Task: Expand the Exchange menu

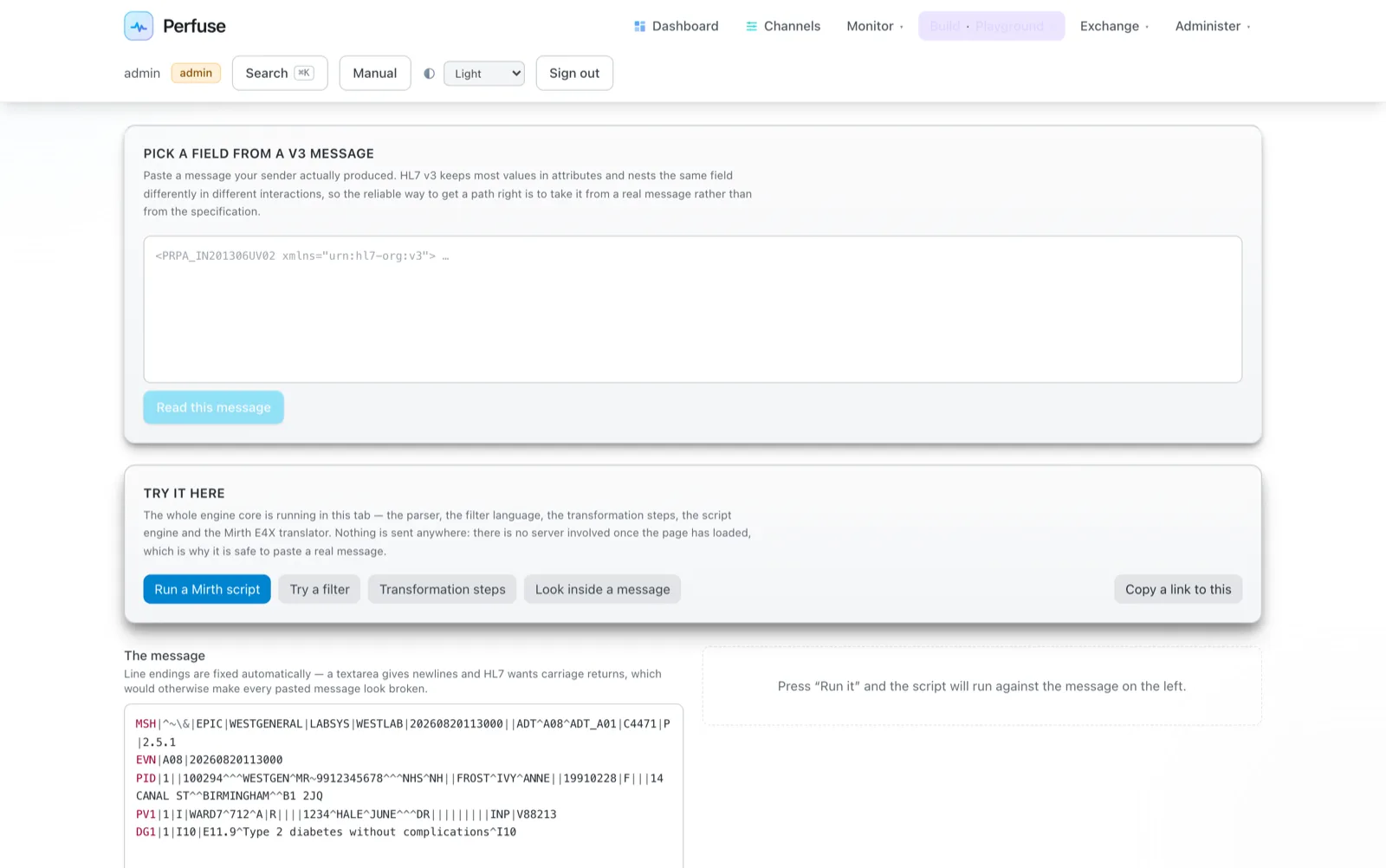Action: click(1114, 26)
